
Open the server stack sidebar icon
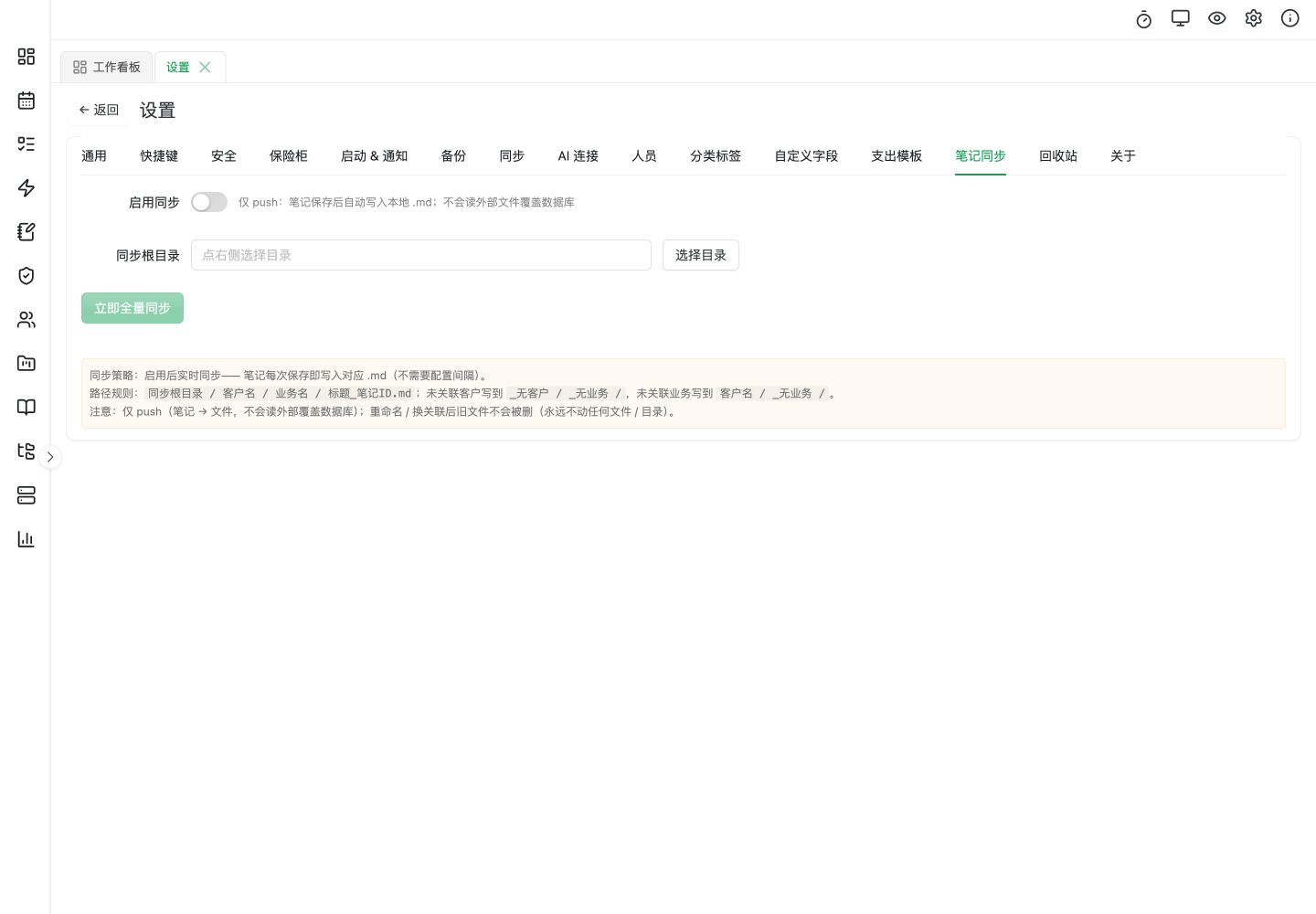tap(27, 495)
